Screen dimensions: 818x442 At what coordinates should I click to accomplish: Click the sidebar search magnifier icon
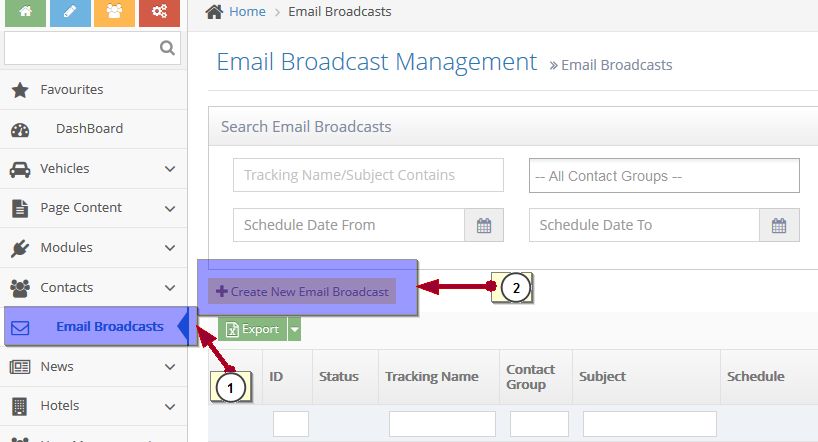[167, 48]
